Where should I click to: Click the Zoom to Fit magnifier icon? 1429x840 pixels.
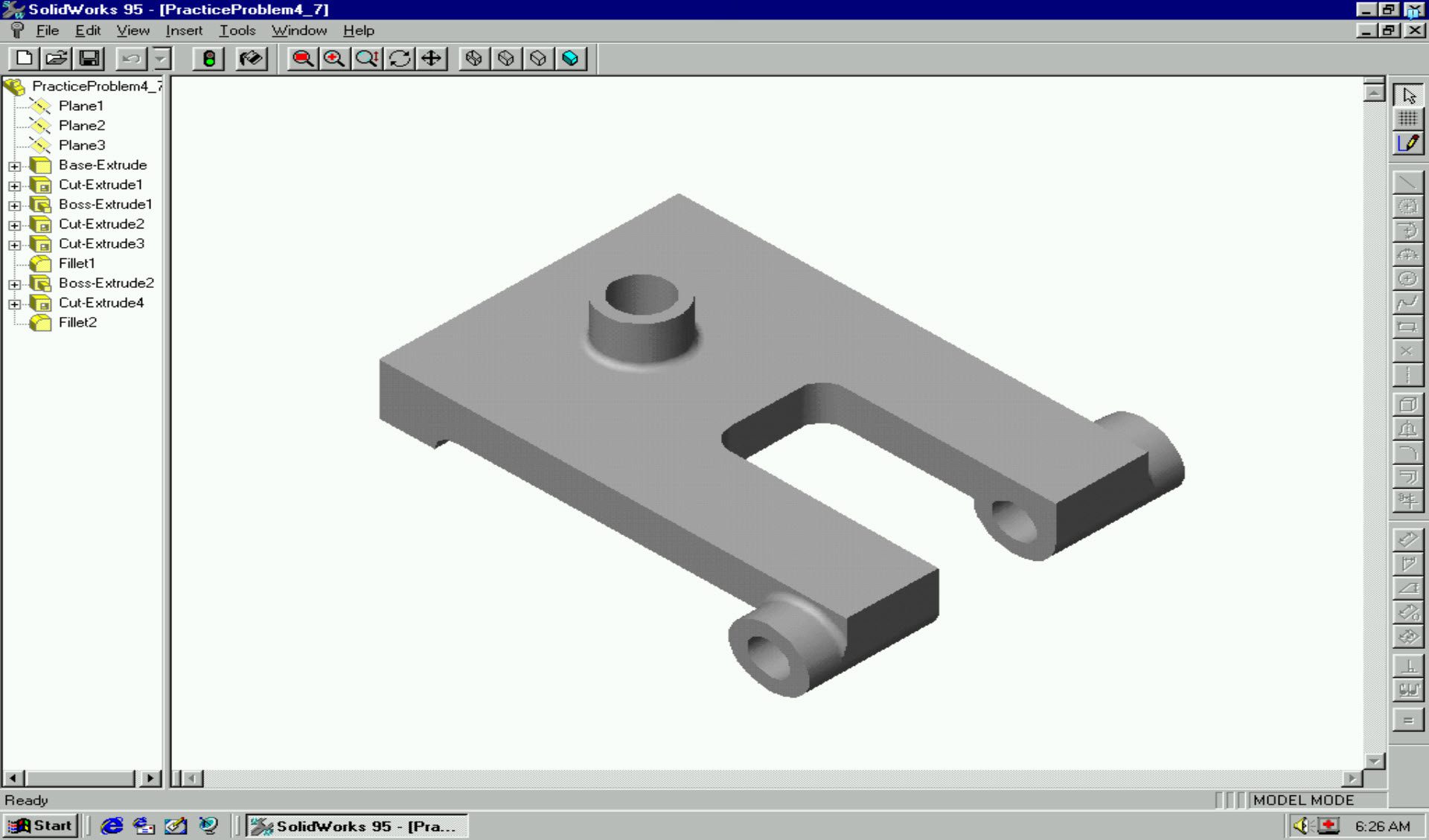click(x=302, y=60)
